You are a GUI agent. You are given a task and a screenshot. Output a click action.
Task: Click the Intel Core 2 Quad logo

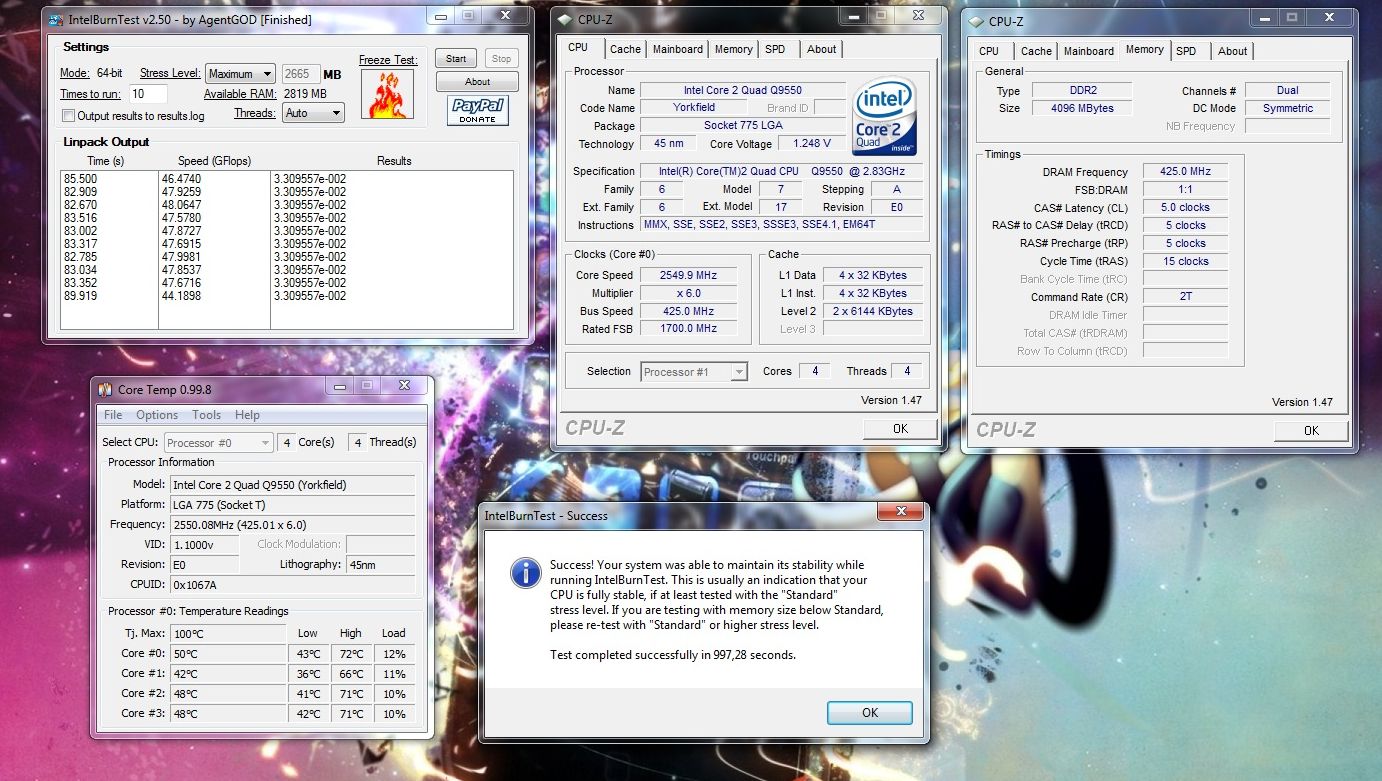pos(886,117)
